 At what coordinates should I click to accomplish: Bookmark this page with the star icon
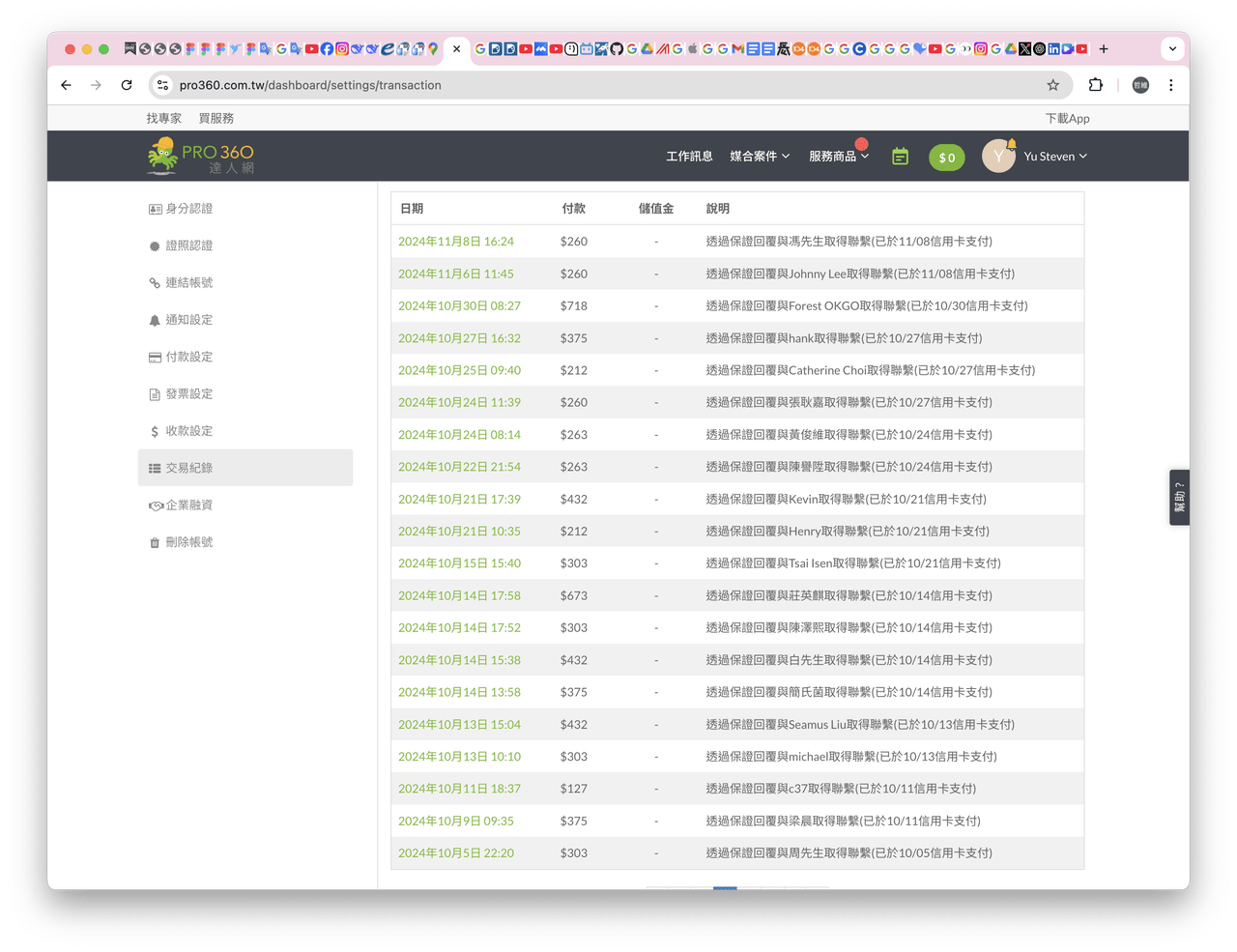(x=1052, y=85)
